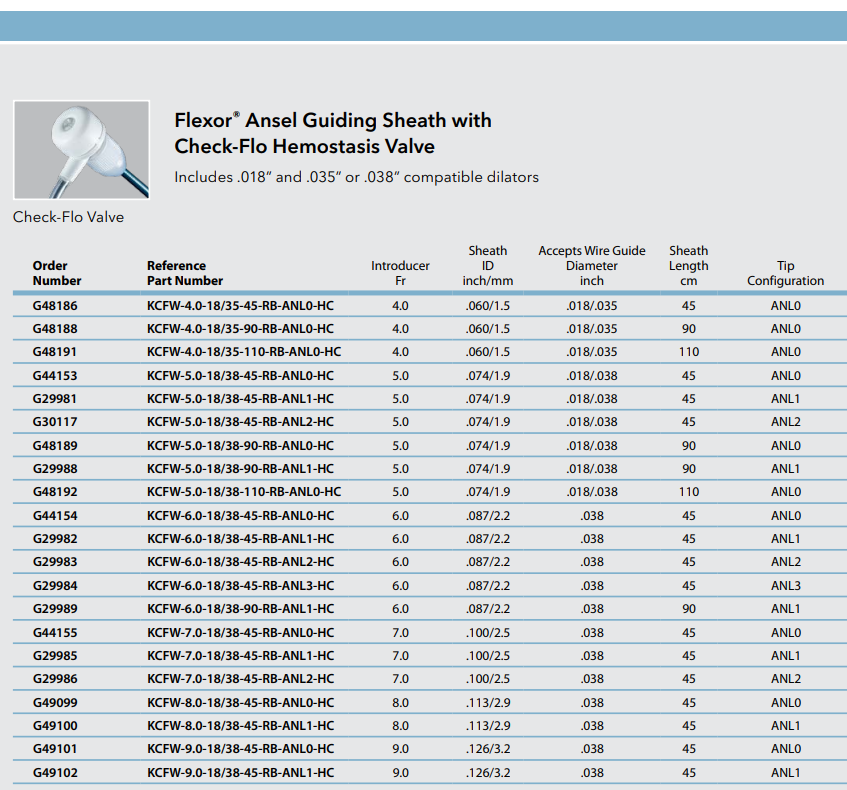Select order number G48186
Viewport: 847px width, 790px height.
click(55, 306)
